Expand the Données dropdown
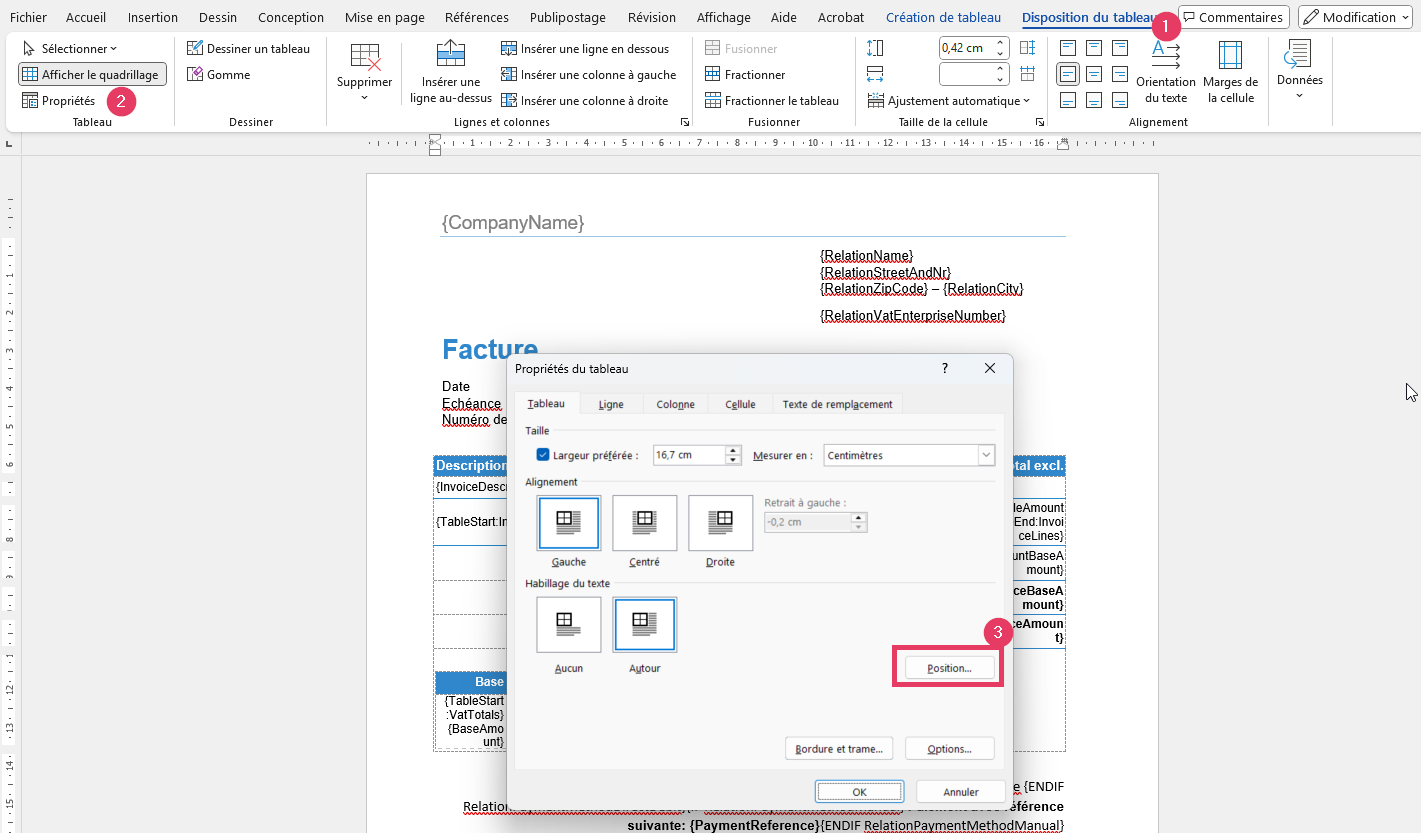 coord(1299,70)
